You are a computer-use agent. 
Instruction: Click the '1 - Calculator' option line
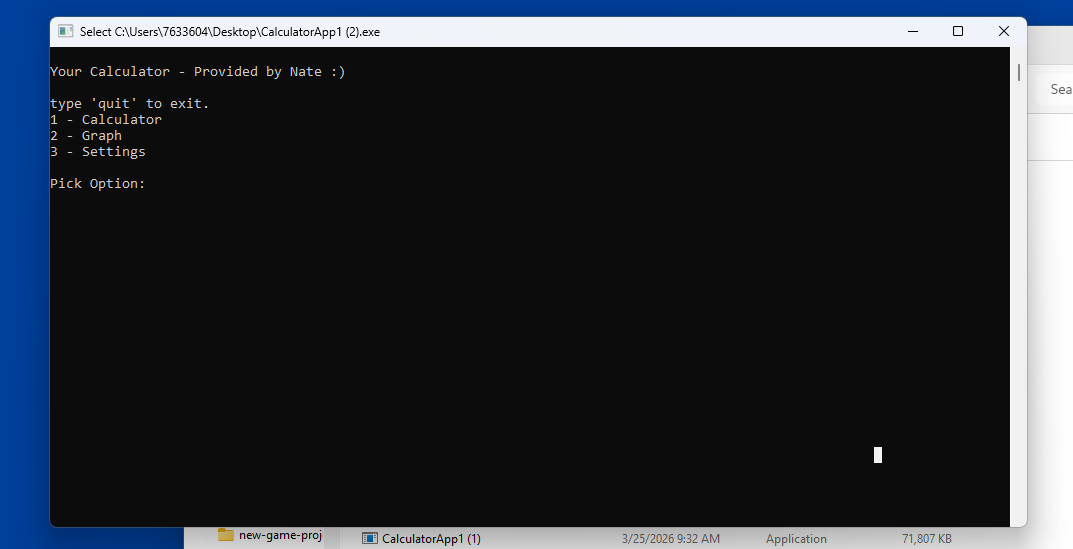coord(106,119)
